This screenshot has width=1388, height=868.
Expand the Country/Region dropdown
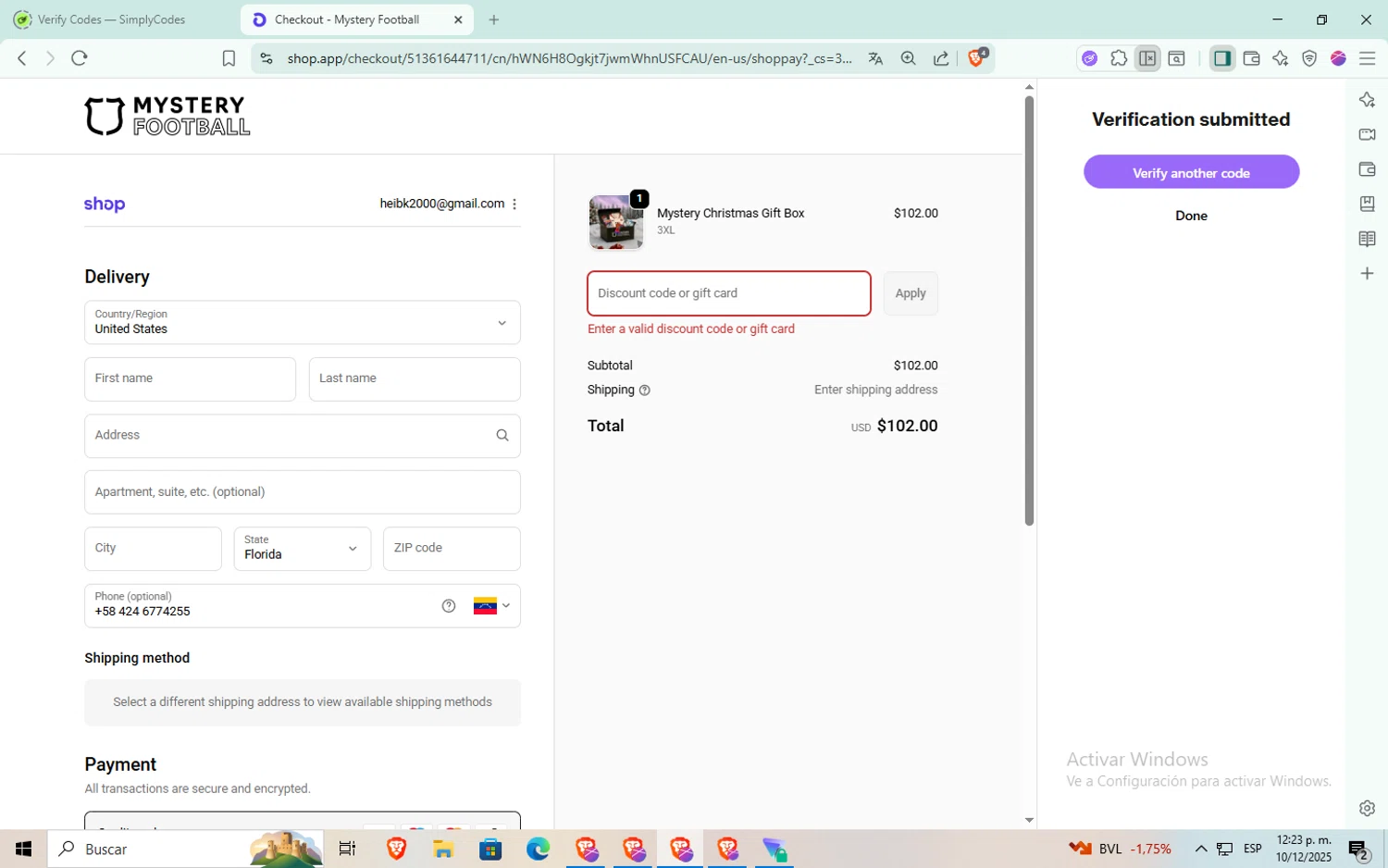coord(303,322)
